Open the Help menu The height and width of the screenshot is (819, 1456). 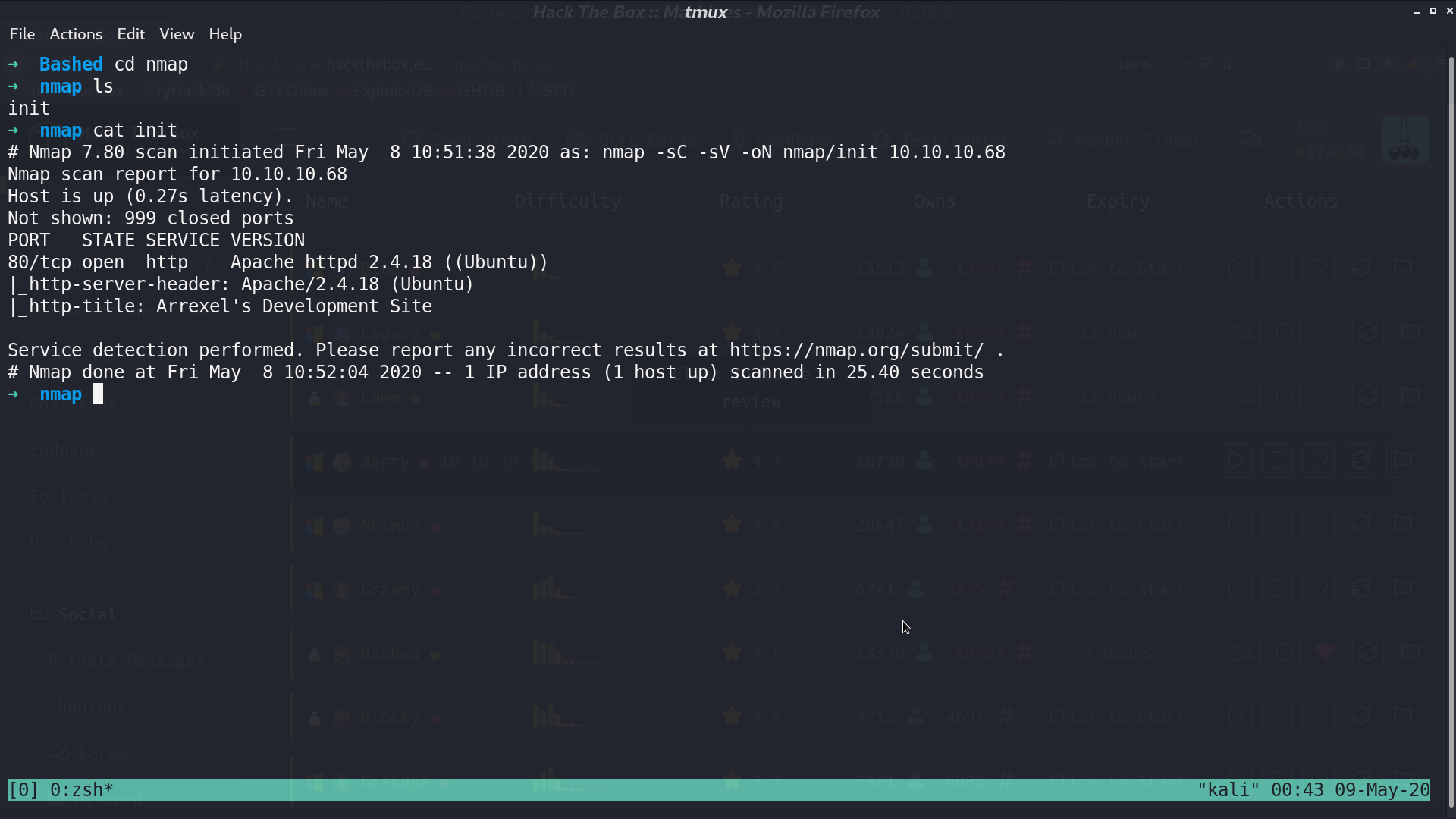[225, 34]
